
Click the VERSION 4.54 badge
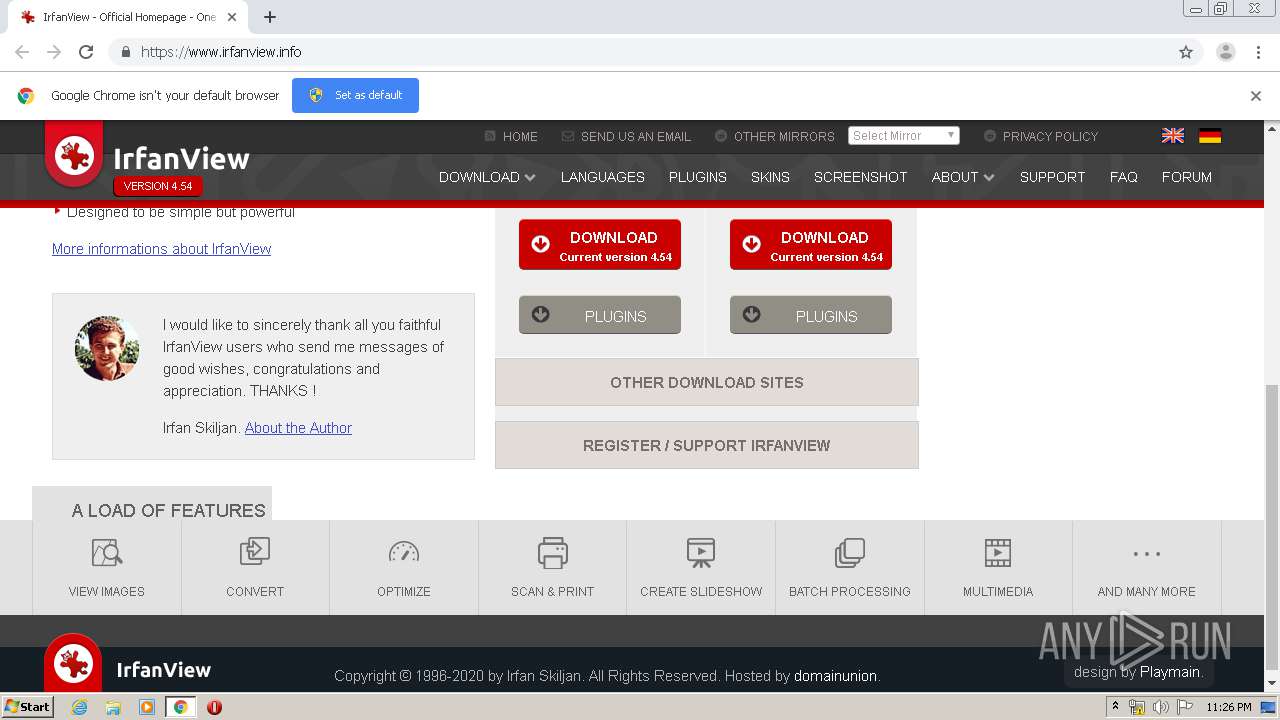pyautogui.click(x=158, y=186)
